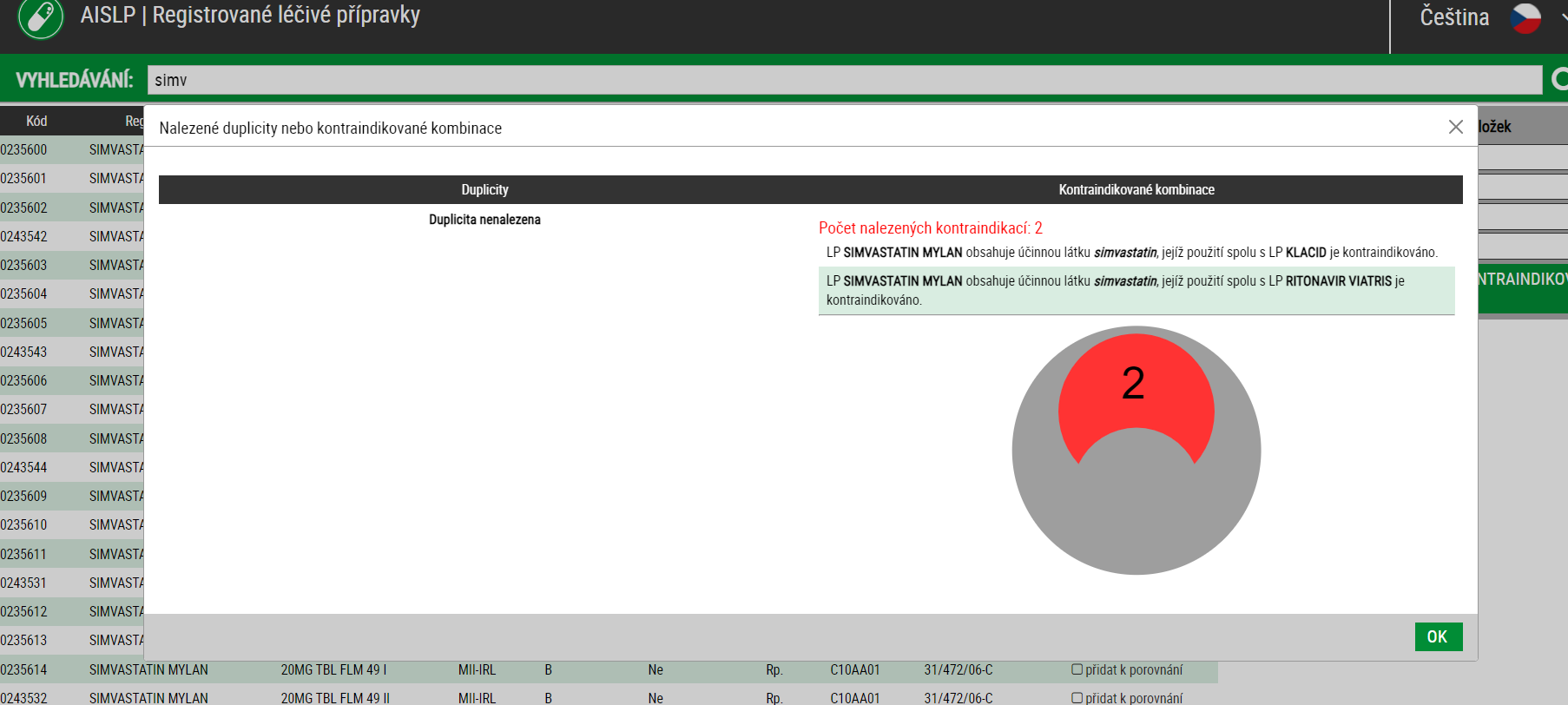Click the search magnifier icon
This screenshot has width=1568, height=705.
[x=1559, y=80]
